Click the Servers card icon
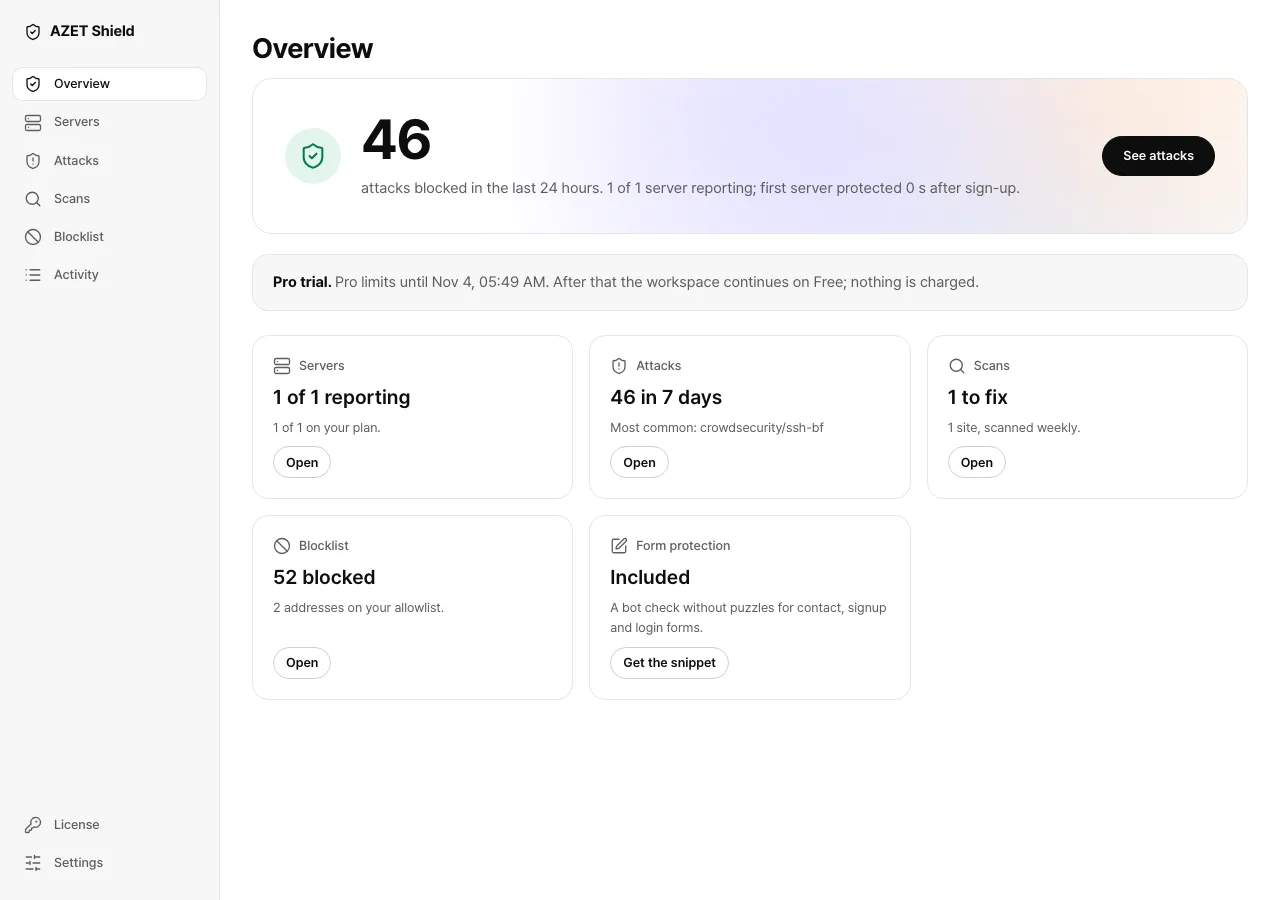 282,366
